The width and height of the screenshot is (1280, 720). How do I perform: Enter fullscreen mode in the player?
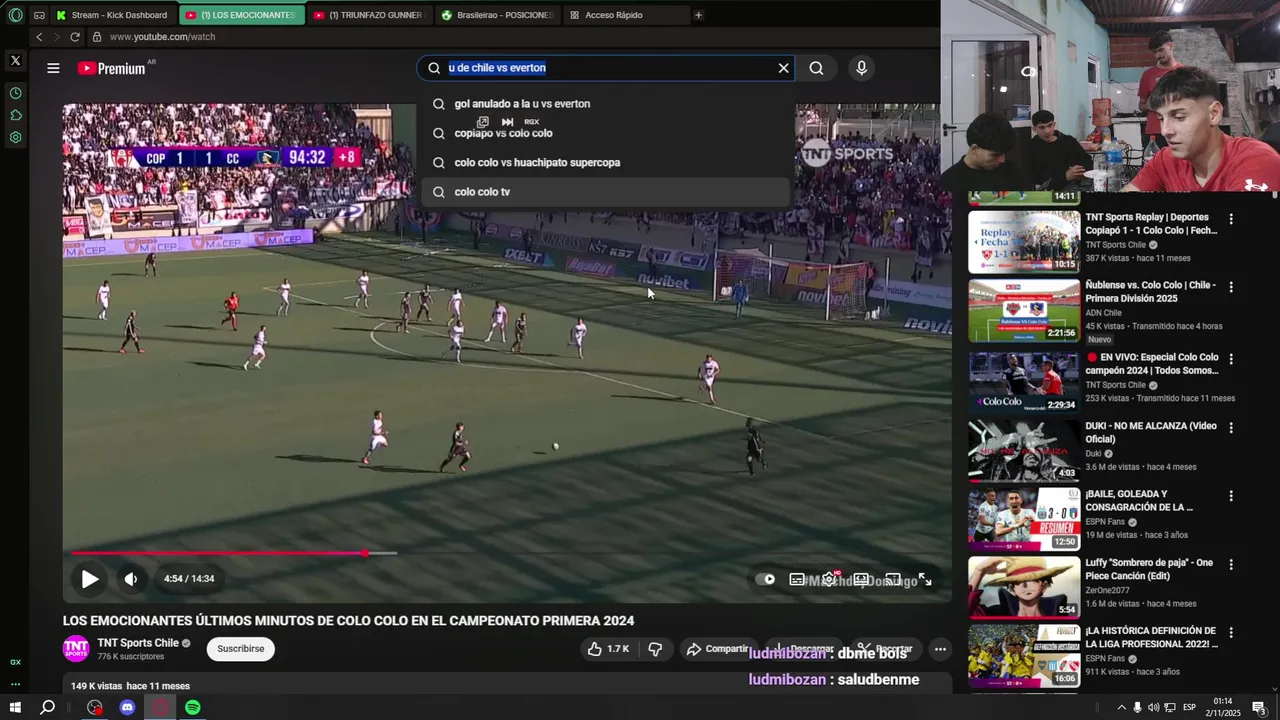[925, 579]
